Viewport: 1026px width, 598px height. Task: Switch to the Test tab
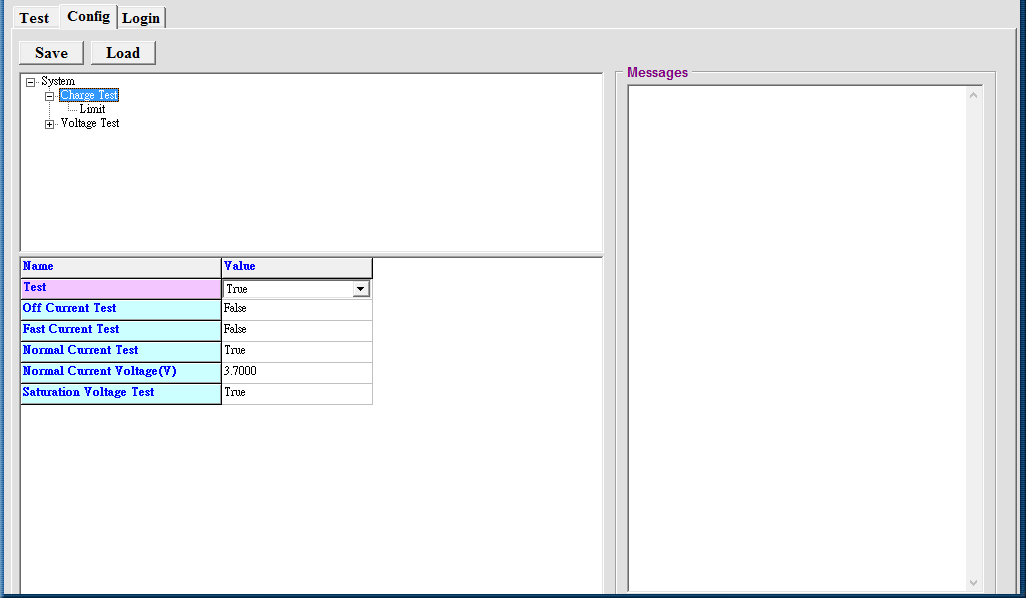[34, 18]
